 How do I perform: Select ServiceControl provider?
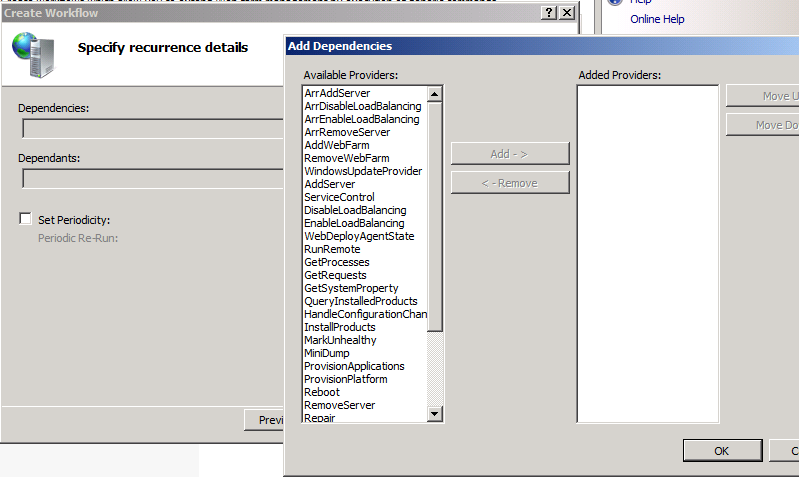(x=339, y=197)
